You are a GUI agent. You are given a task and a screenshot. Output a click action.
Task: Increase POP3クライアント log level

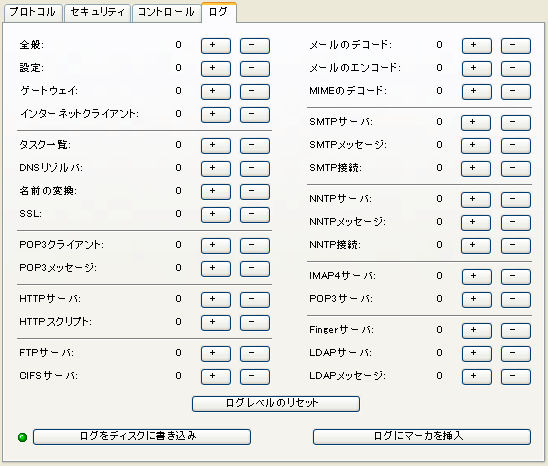216,245
